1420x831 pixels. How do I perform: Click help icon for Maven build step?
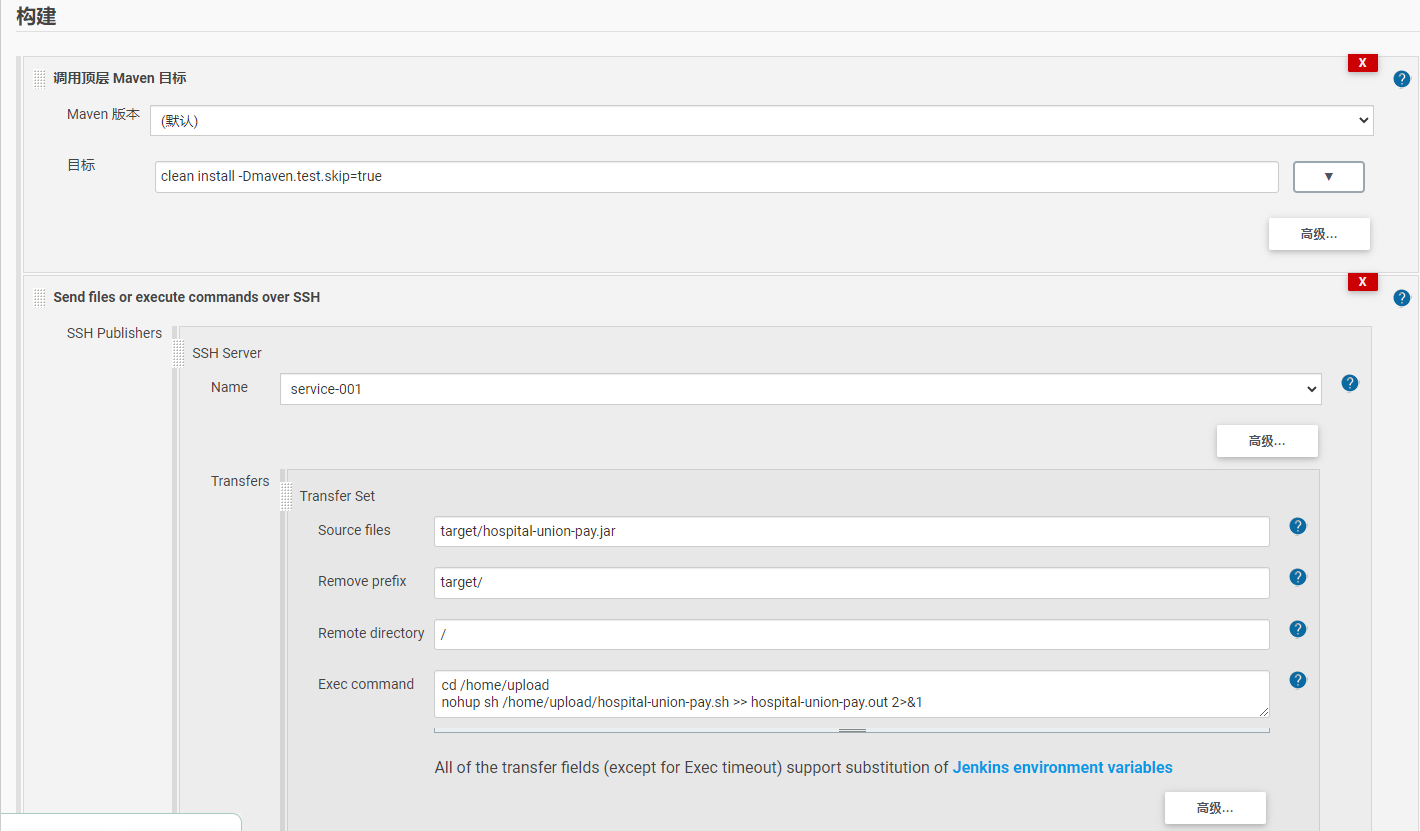pyautogui.click(x=1401, y=79)
